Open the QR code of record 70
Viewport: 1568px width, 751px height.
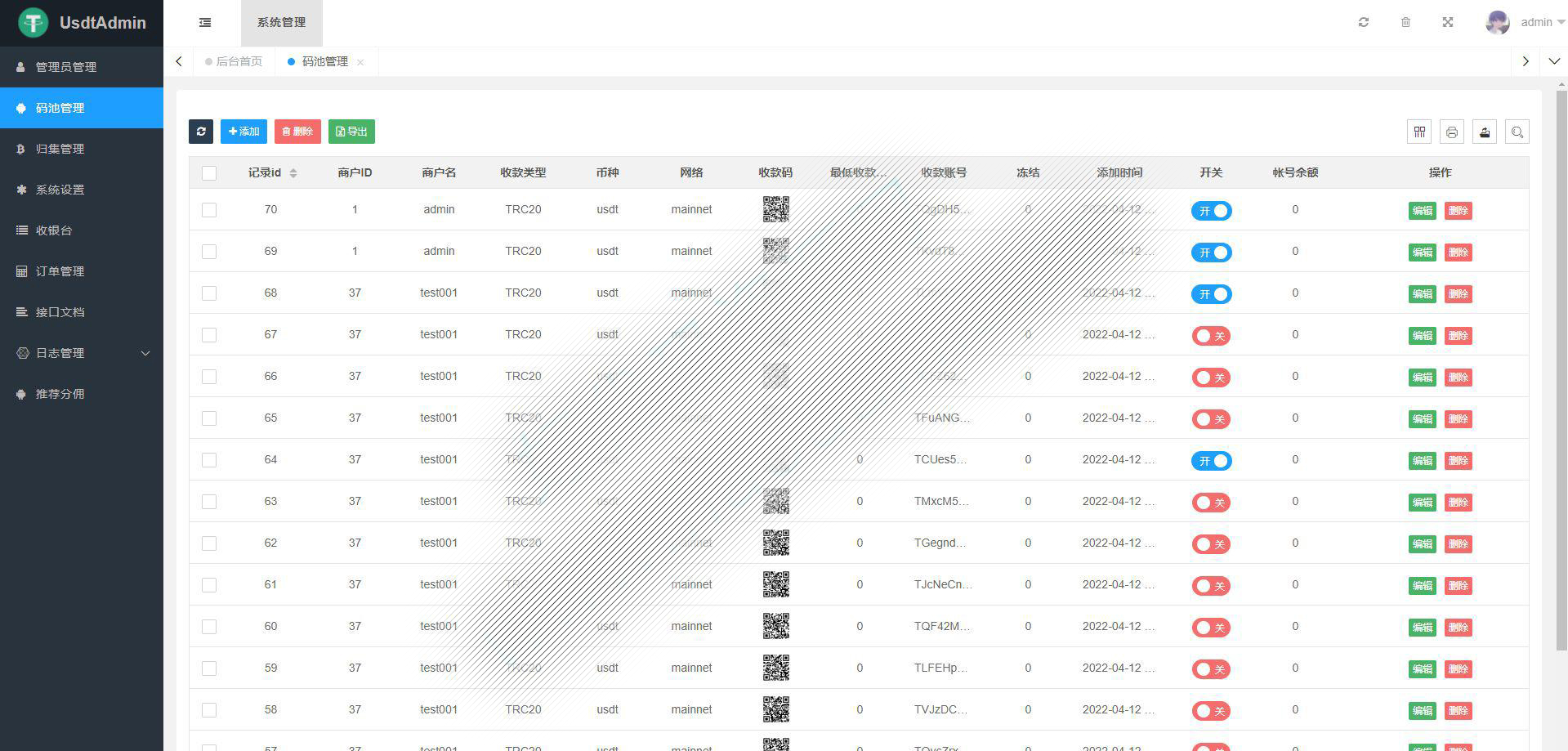click(x=776, y=209)
